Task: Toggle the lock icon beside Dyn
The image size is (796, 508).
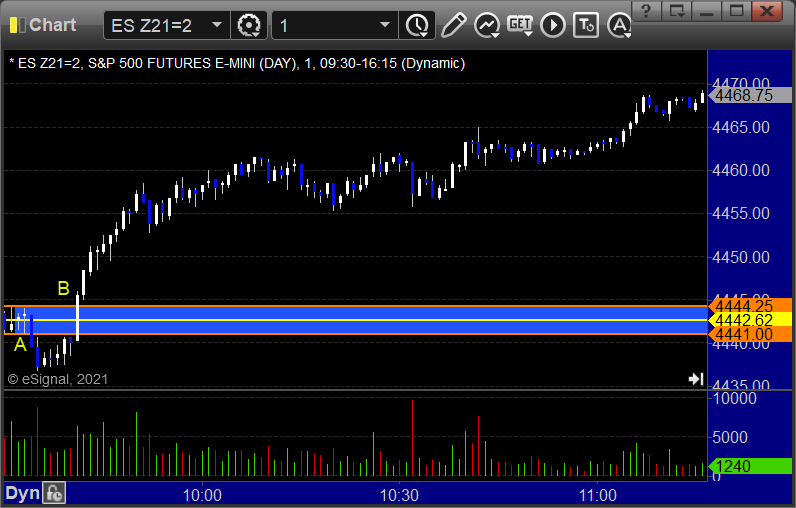Action: (54, 493)
